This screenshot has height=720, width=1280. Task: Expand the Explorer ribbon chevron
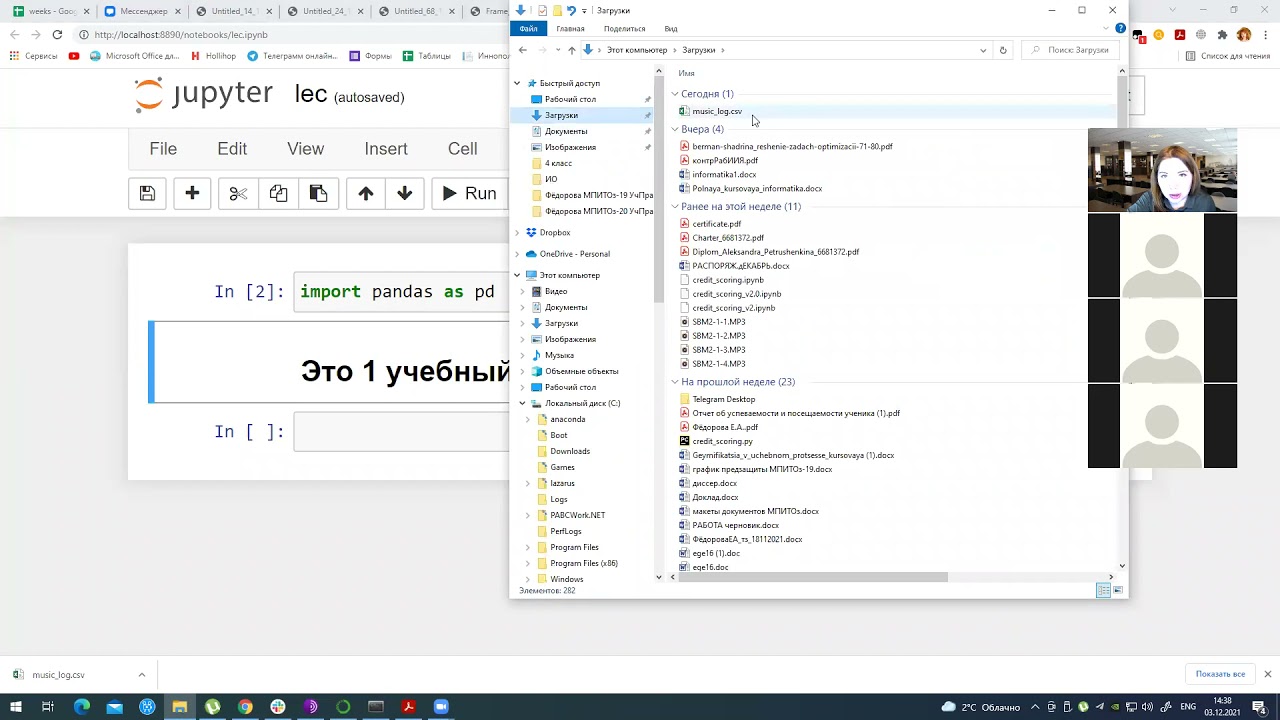click(1107, 29)
